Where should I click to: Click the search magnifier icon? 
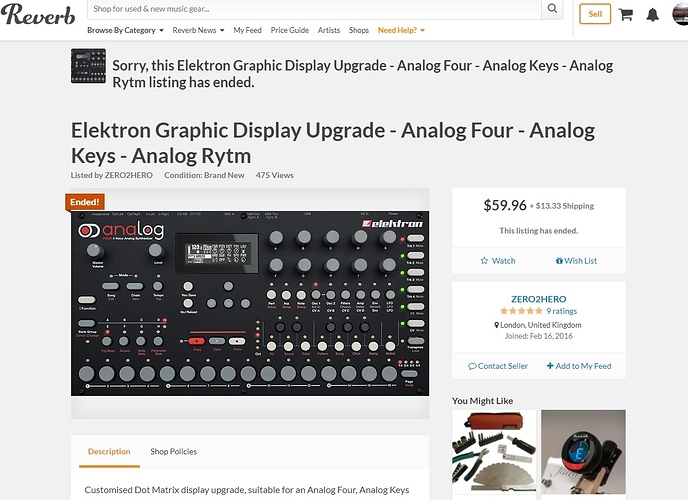click(553, 10)
